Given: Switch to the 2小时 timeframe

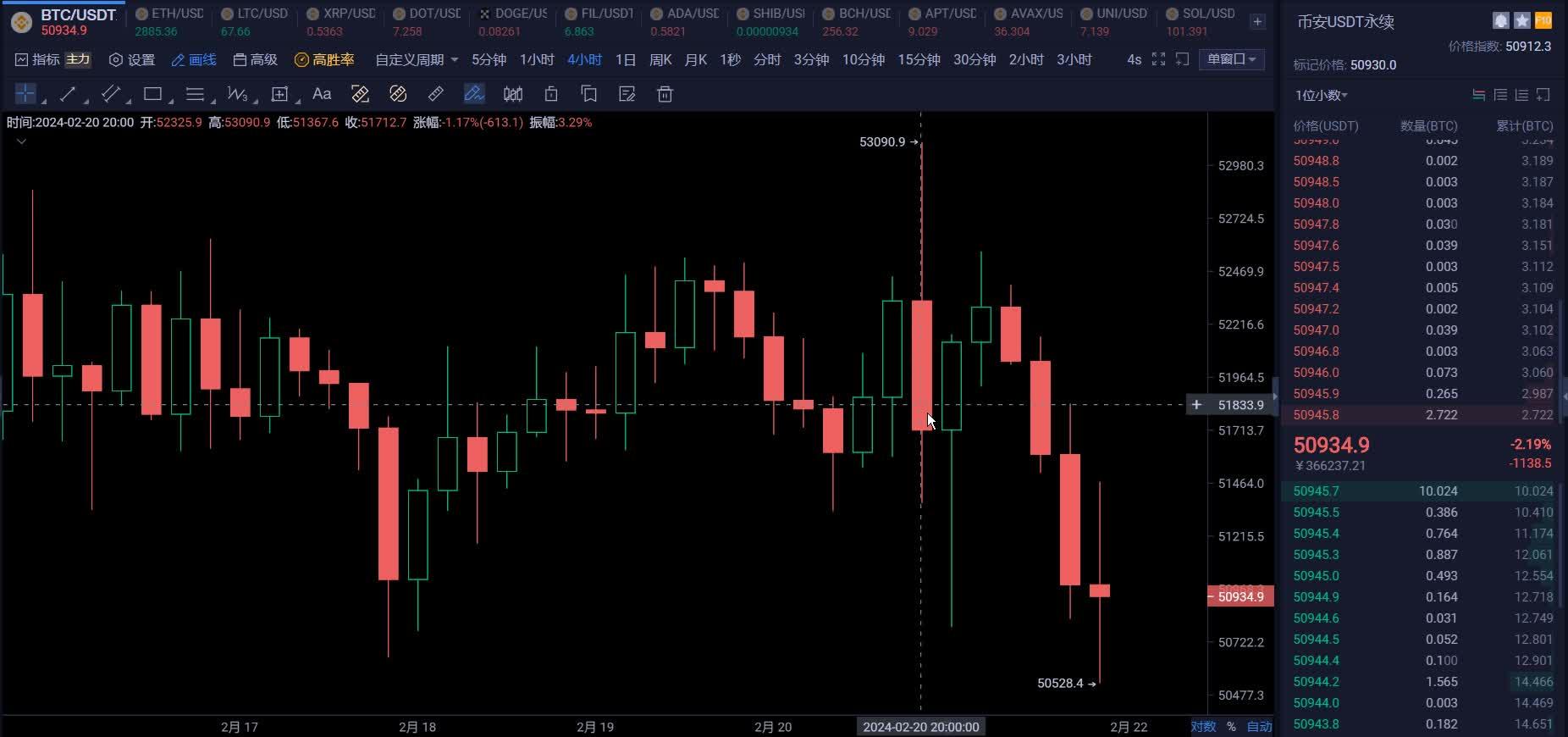Looking at the screenshot, I should click(x=1026, y=59).
